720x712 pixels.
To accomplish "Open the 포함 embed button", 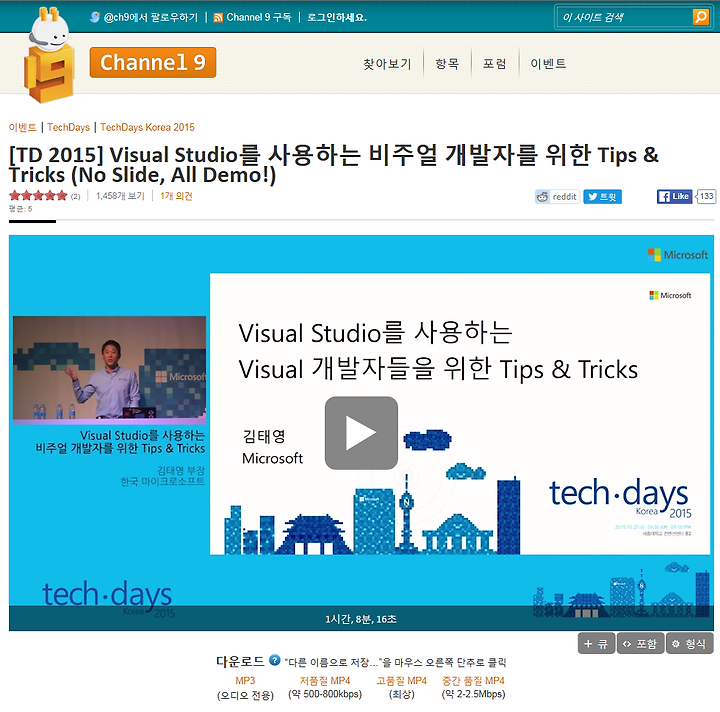I will point(640,644).
